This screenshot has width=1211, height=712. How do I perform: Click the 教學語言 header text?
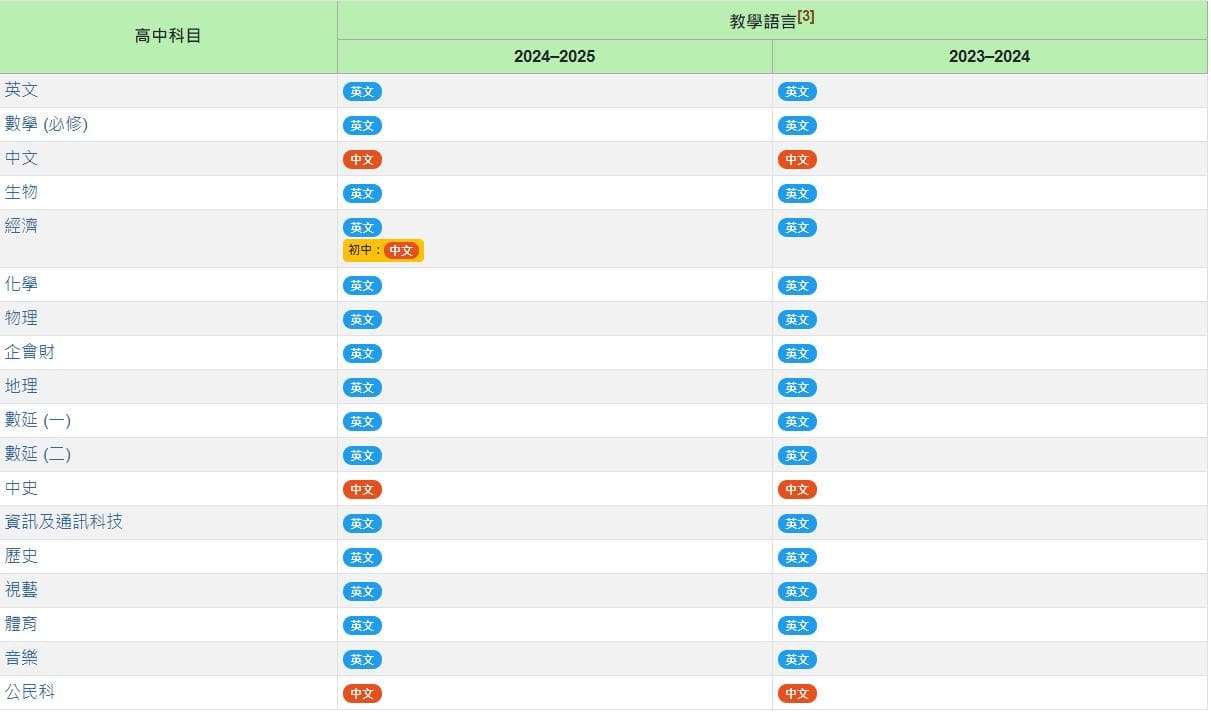[762, 21]
